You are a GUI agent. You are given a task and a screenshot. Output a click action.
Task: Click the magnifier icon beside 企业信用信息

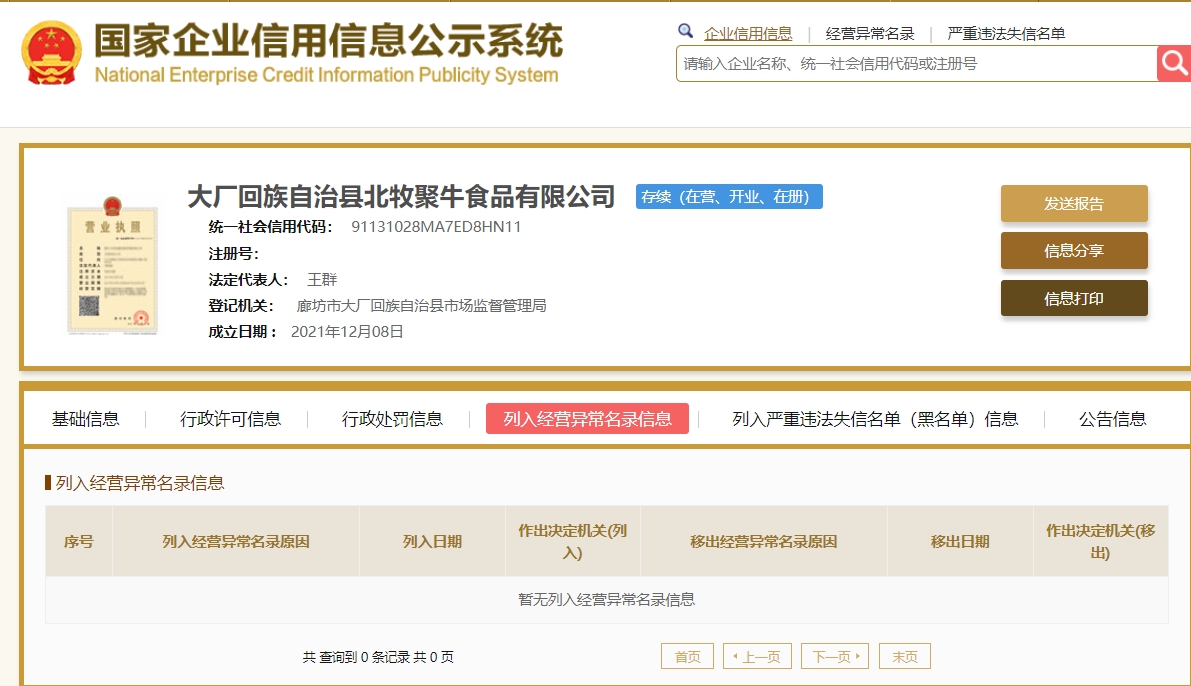pyautogui.click(x=685, y=31)
